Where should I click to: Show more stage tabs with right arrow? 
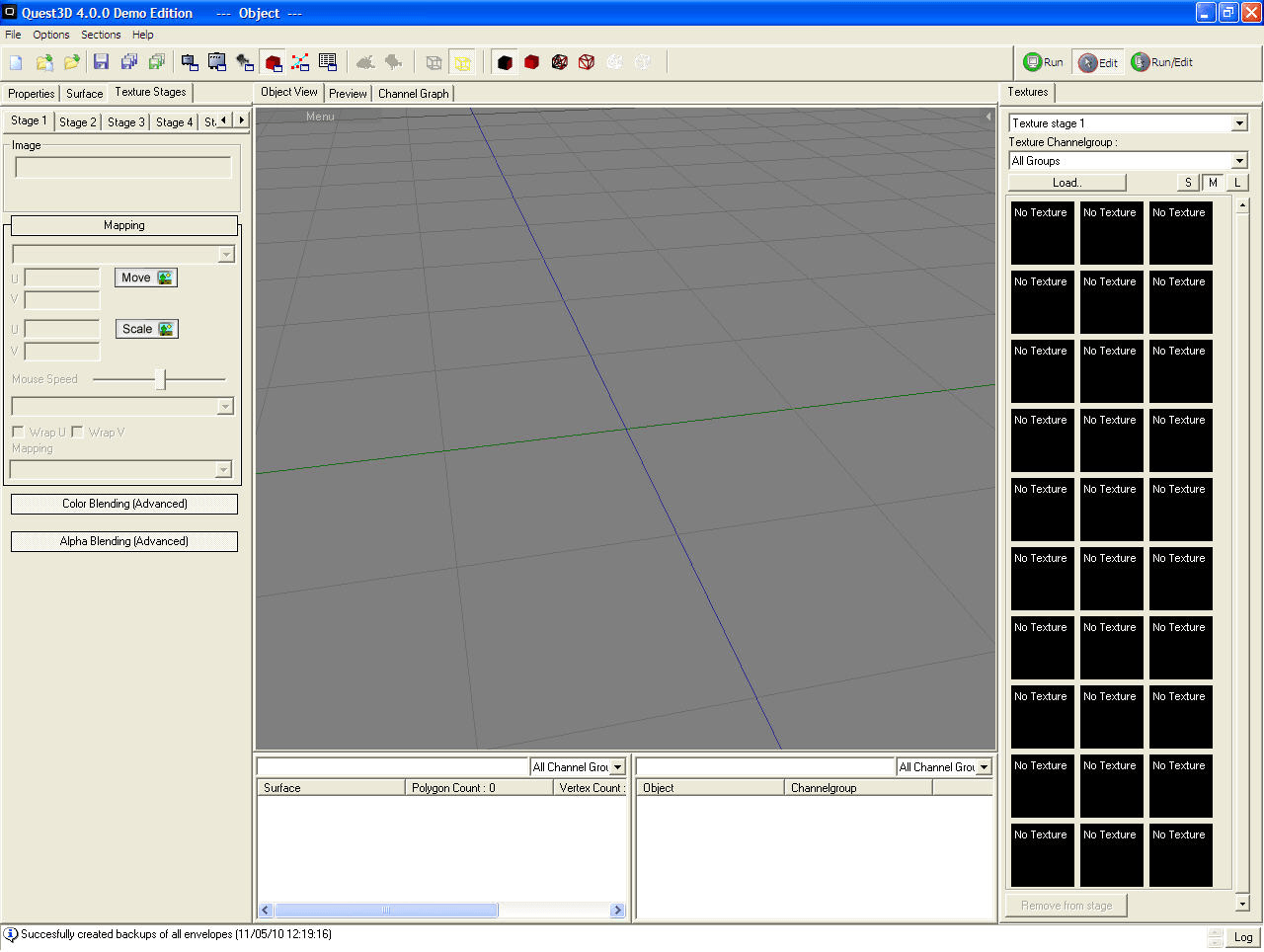pos(241,120)
